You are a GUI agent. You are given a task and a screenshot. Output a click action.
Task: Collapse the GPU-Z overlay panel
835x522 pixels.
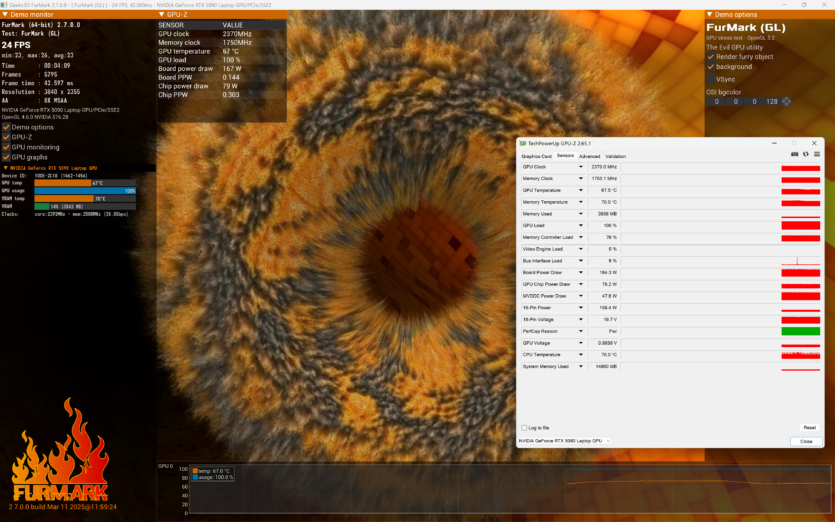(x=161, y=14)
